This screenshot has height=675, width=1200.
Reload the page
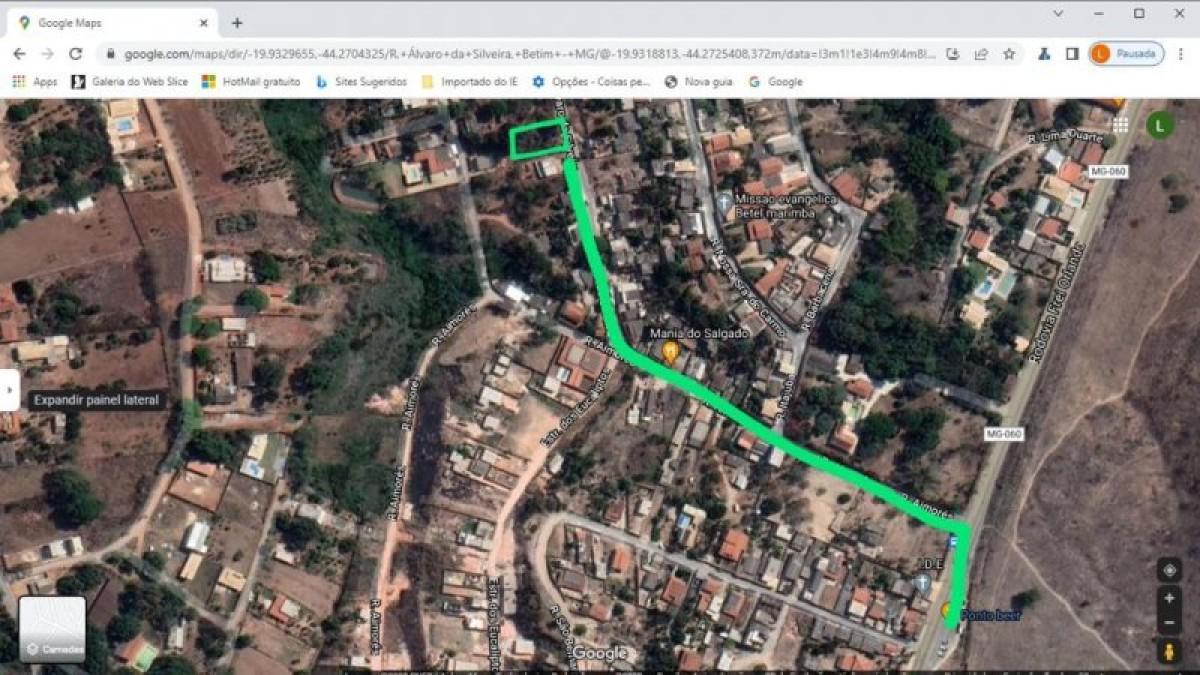pyautogui.click(x=75, y=54)
